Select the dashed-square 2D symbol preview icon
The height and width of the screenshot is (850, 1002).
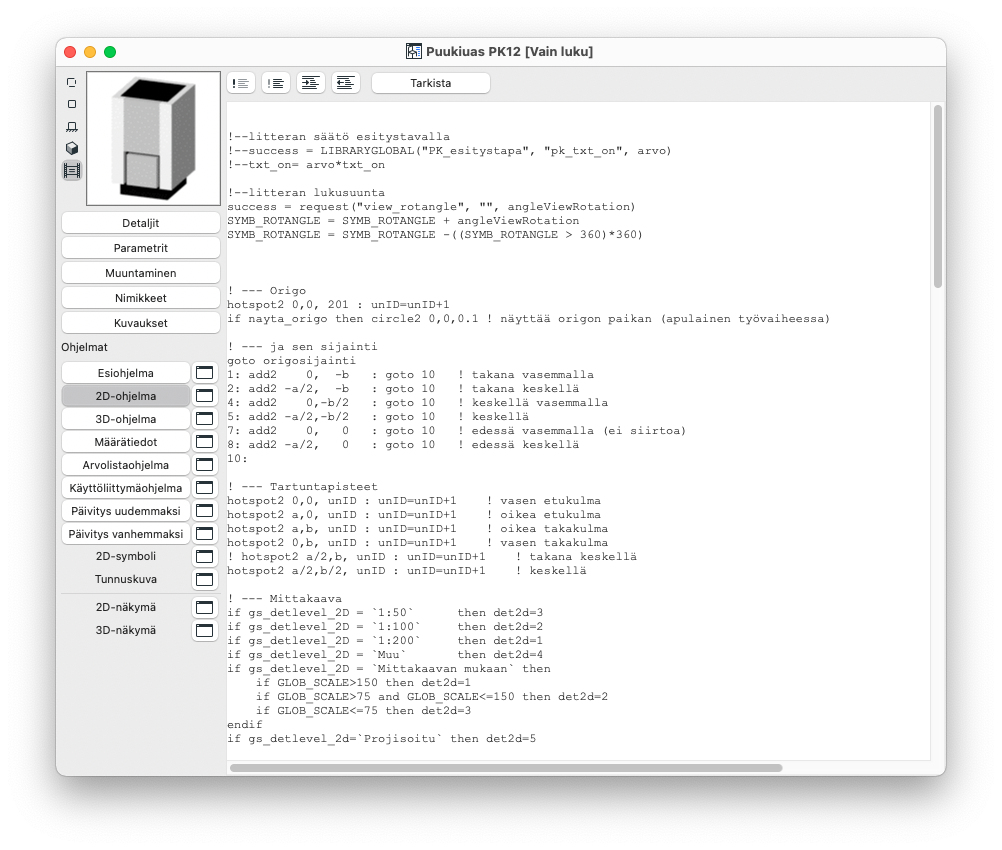(72, 82)
